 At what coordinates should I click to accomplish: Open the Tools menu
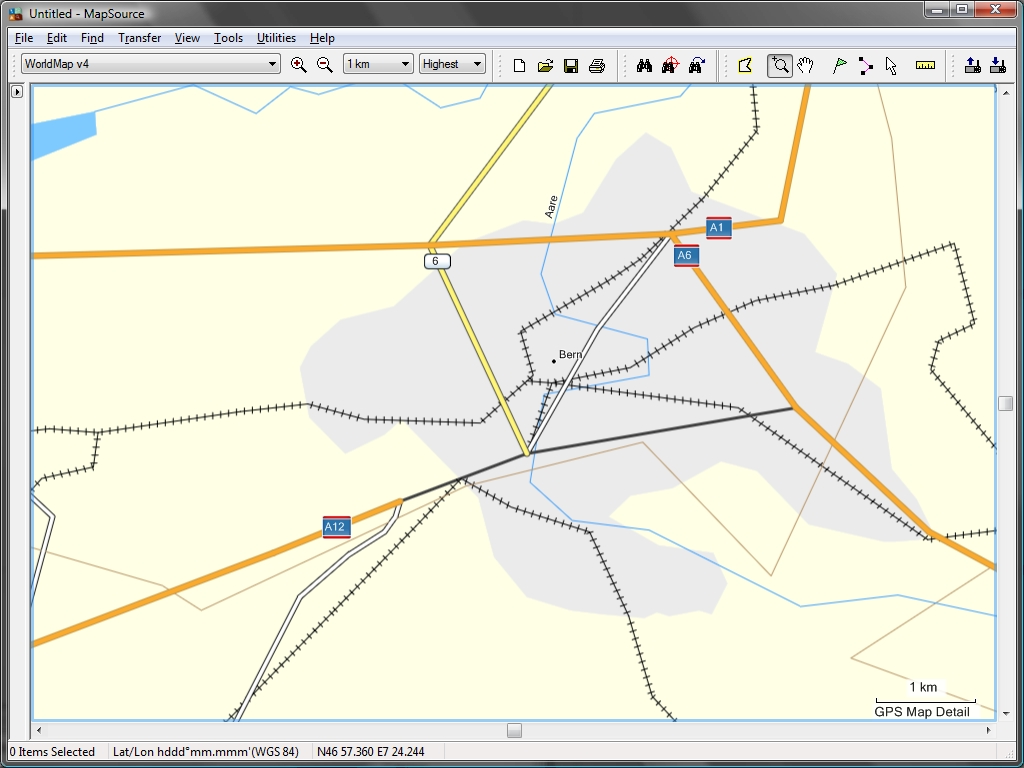click(x=228, y=38)
